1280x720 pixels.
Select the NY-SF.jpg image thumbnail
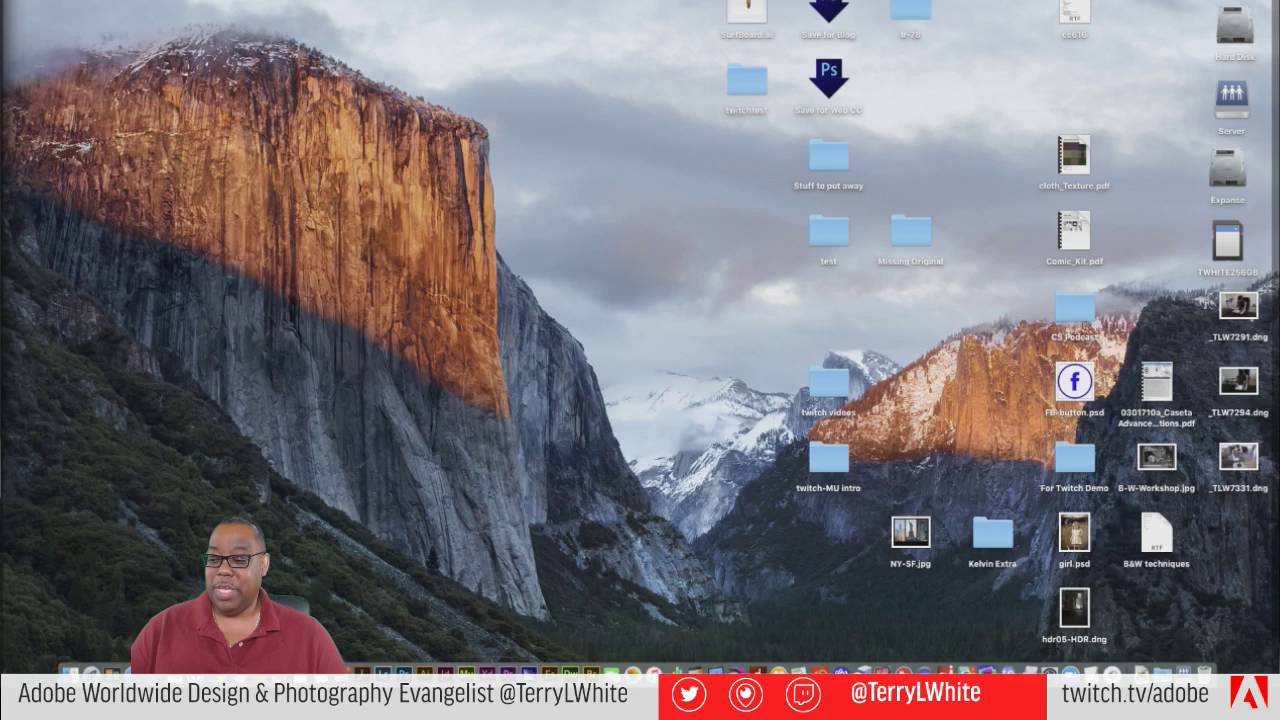pyautogui.click(x=911, y=532)
